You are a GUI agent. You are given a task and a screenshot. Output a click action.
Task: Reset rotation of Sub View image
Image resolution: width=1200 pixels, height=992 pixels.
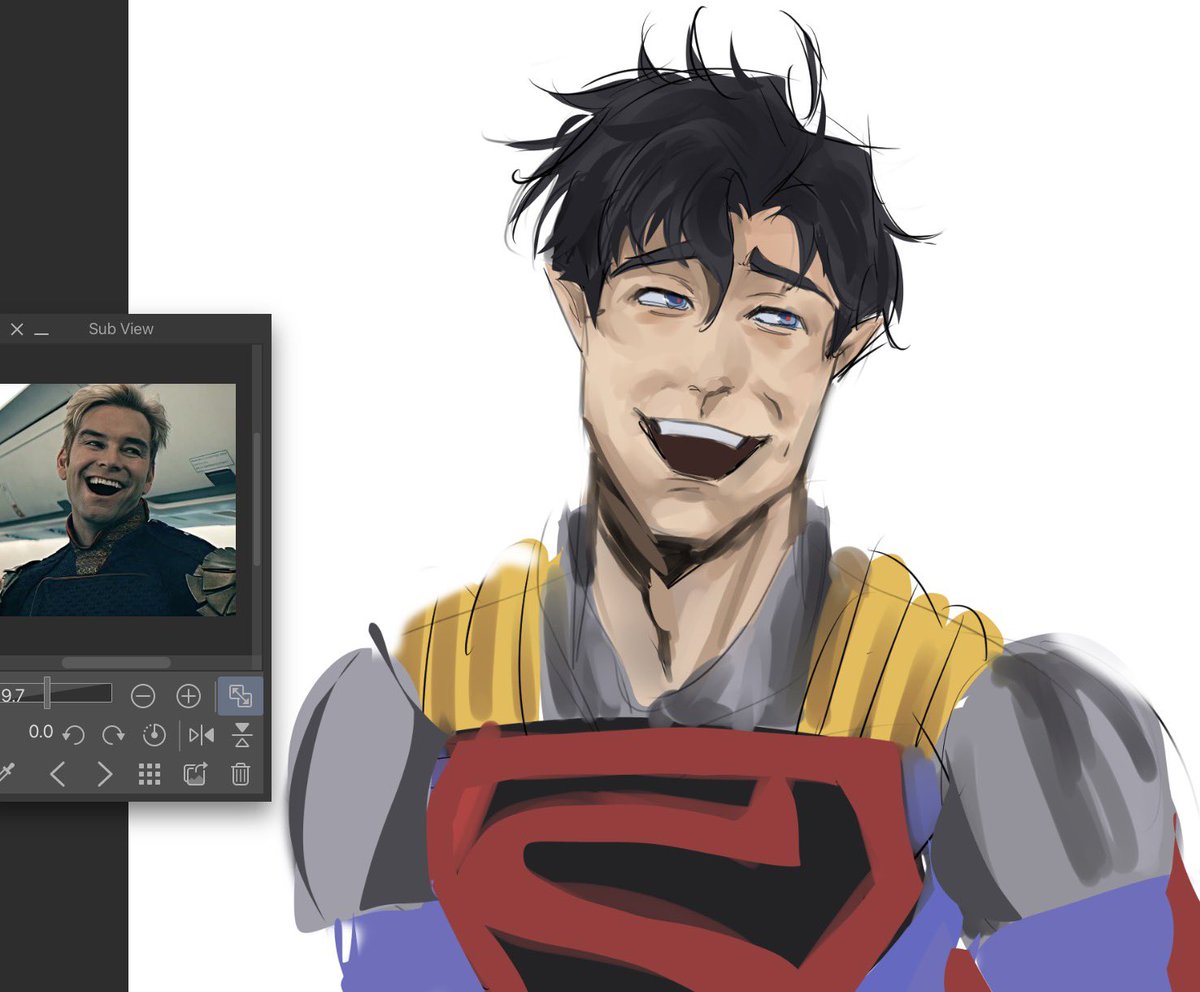coord(153,735)
